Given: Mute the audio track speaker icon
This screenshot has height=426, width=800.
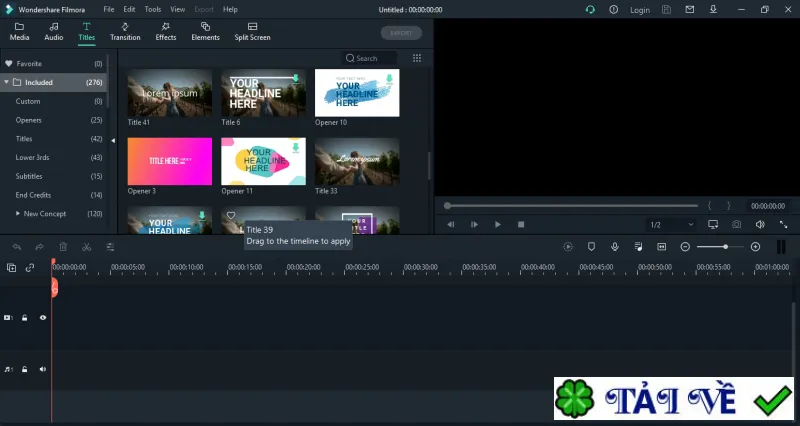Looking at the screenshot, I should pos(43,369).
